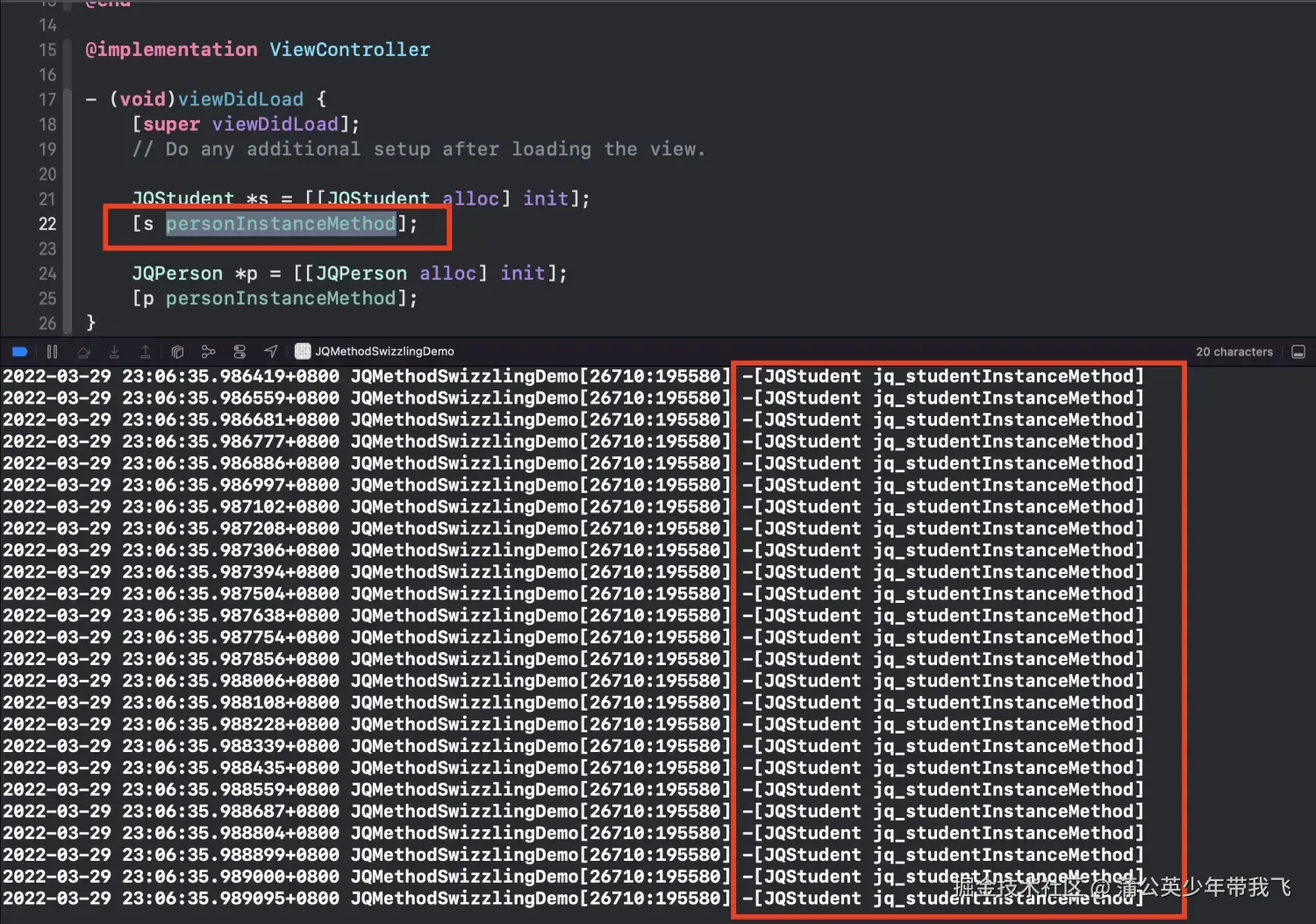Click the console log line timestamped 23:06:35.988006
This screenshot has height=924, width=1316.
pyautogui.click(x=574, y=681)
